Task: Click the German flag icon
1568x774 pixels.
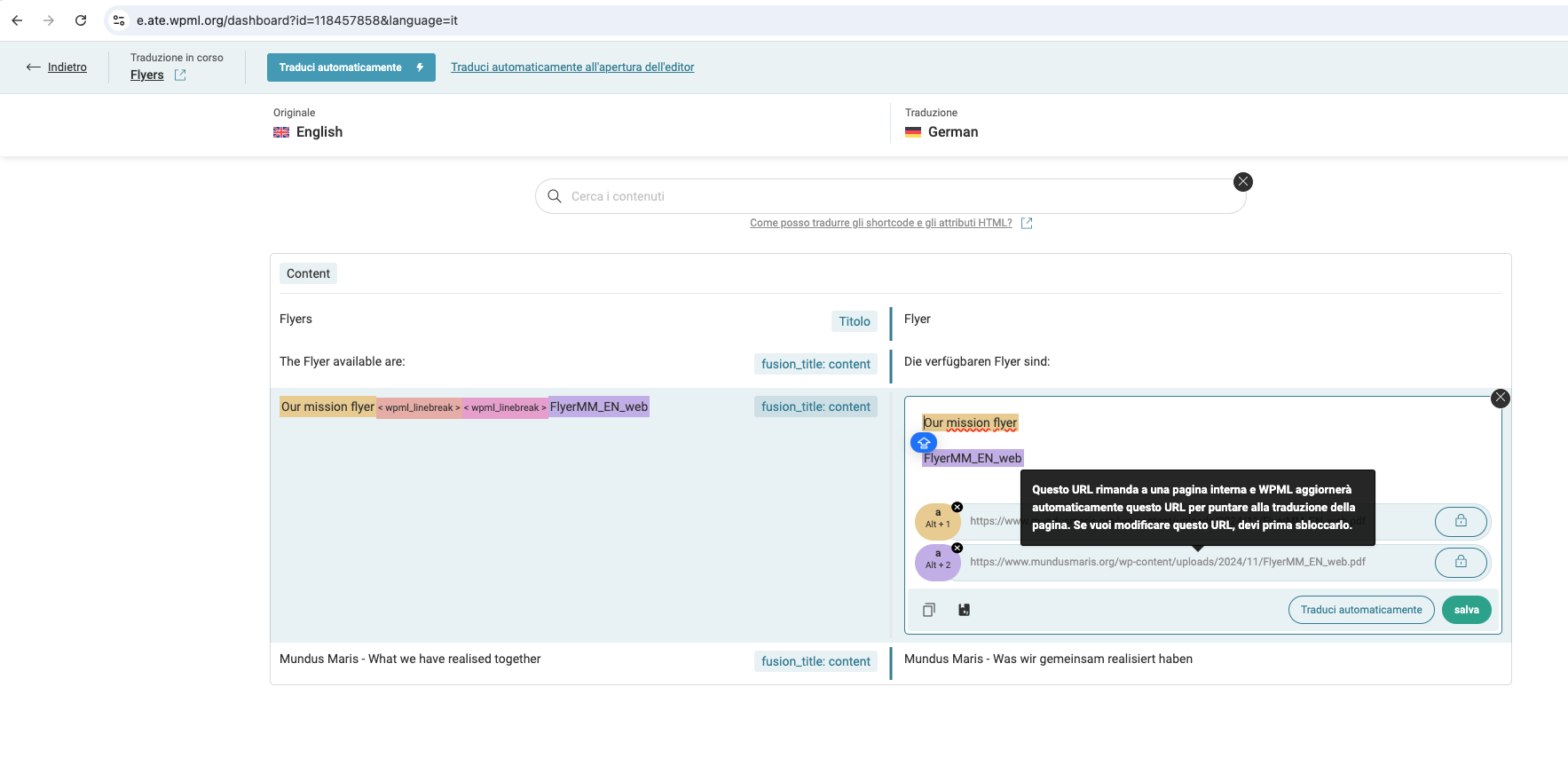Action: click(x=913, y=132)
